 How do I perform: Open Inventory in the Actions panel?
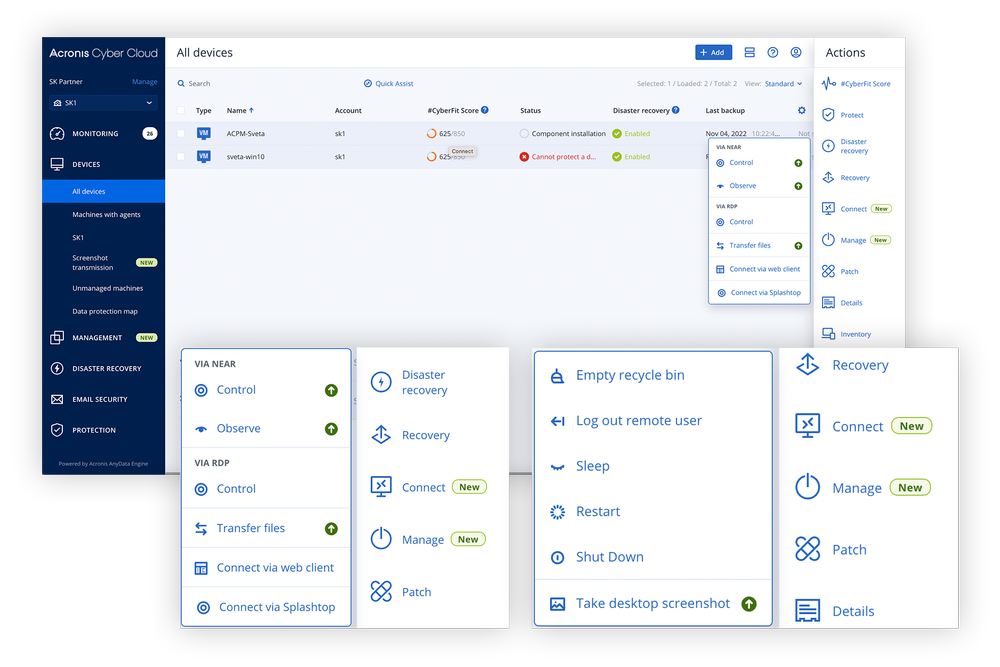[x=847, y=334]
